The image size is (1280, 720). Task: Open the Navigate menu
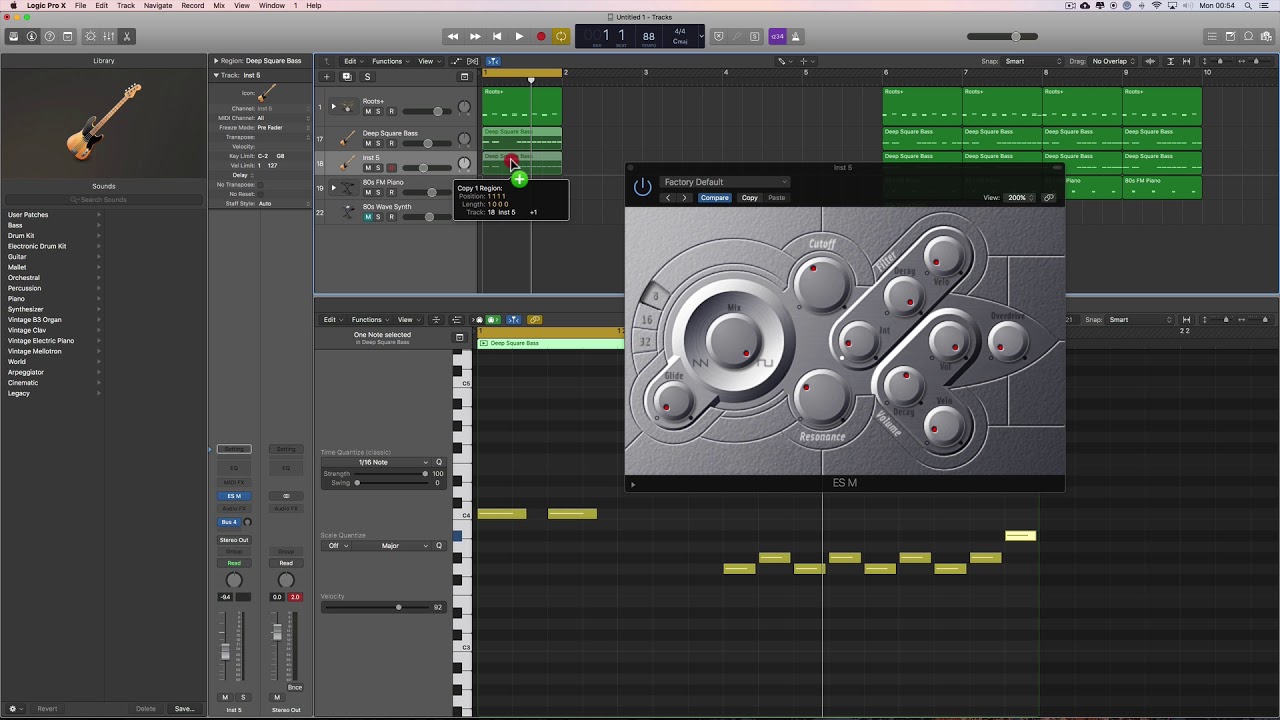point(158,6)
